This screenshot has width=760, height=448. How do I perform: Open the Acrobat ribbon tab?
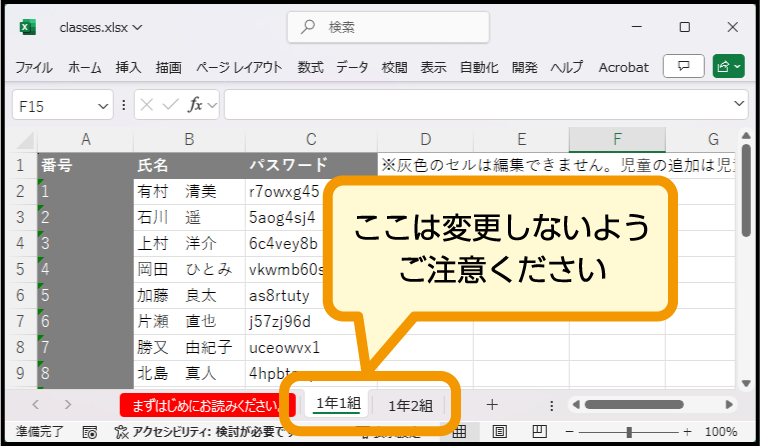coord(623,67)
